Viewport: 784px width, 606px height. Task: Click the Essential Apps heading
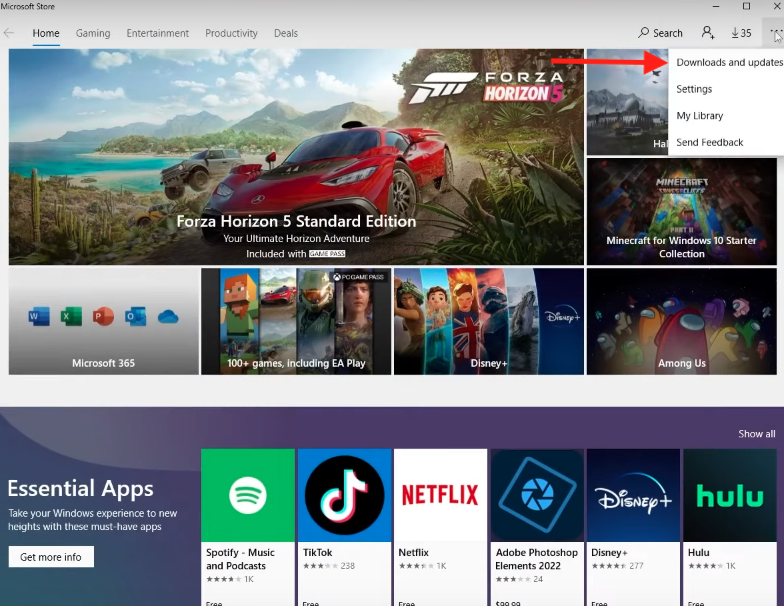pyautogui.click(x=80, y=488)
